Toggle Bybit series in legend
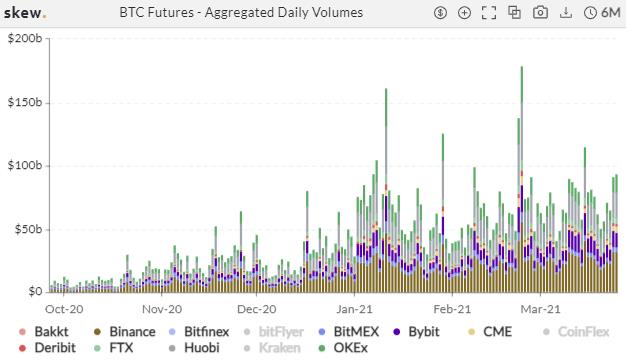This screenshot has height=363, width=626. (416, 331)
